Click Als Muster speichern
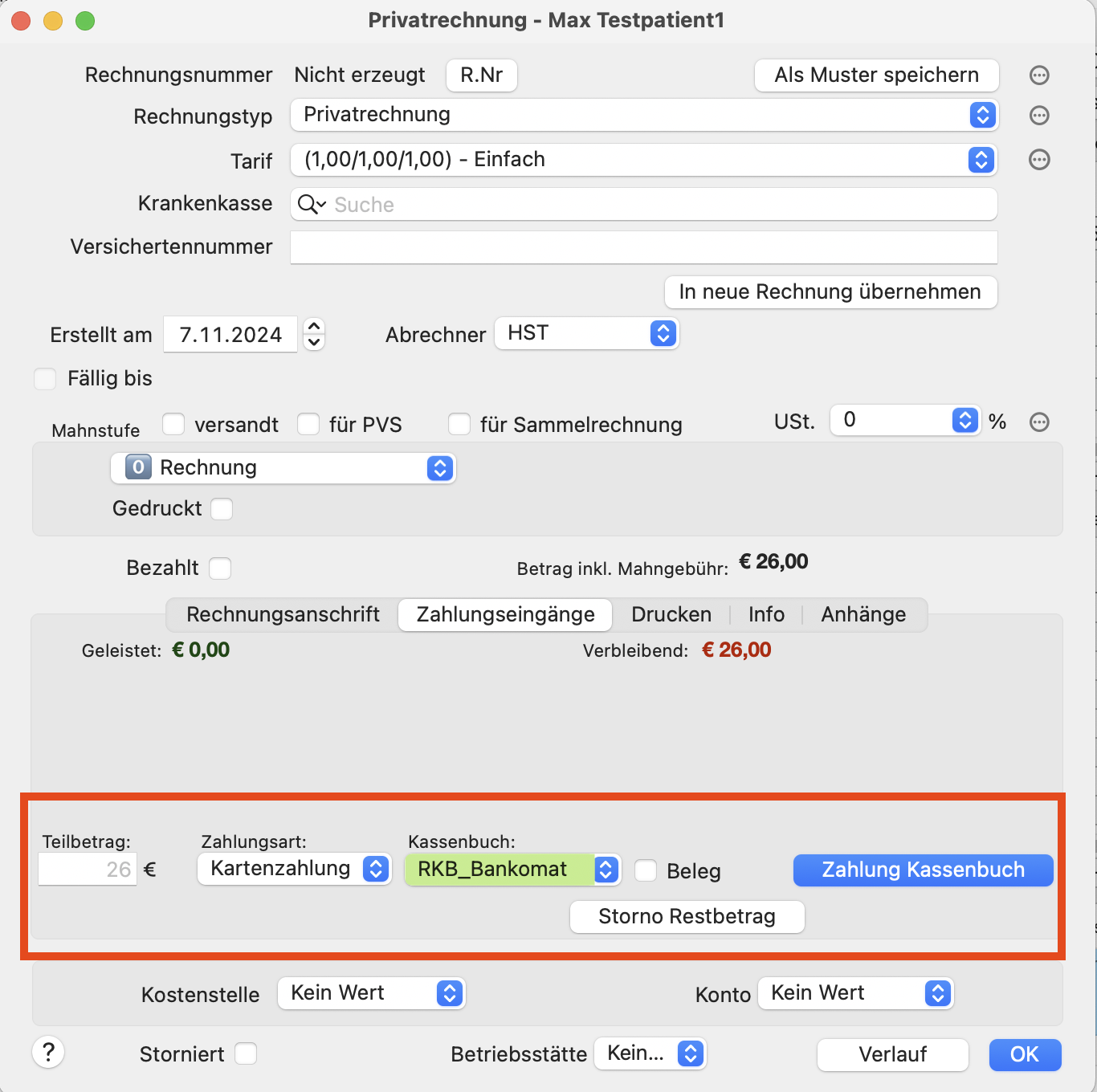Viewport: 1097px width, 1092px height. click(x=877, y=75)
